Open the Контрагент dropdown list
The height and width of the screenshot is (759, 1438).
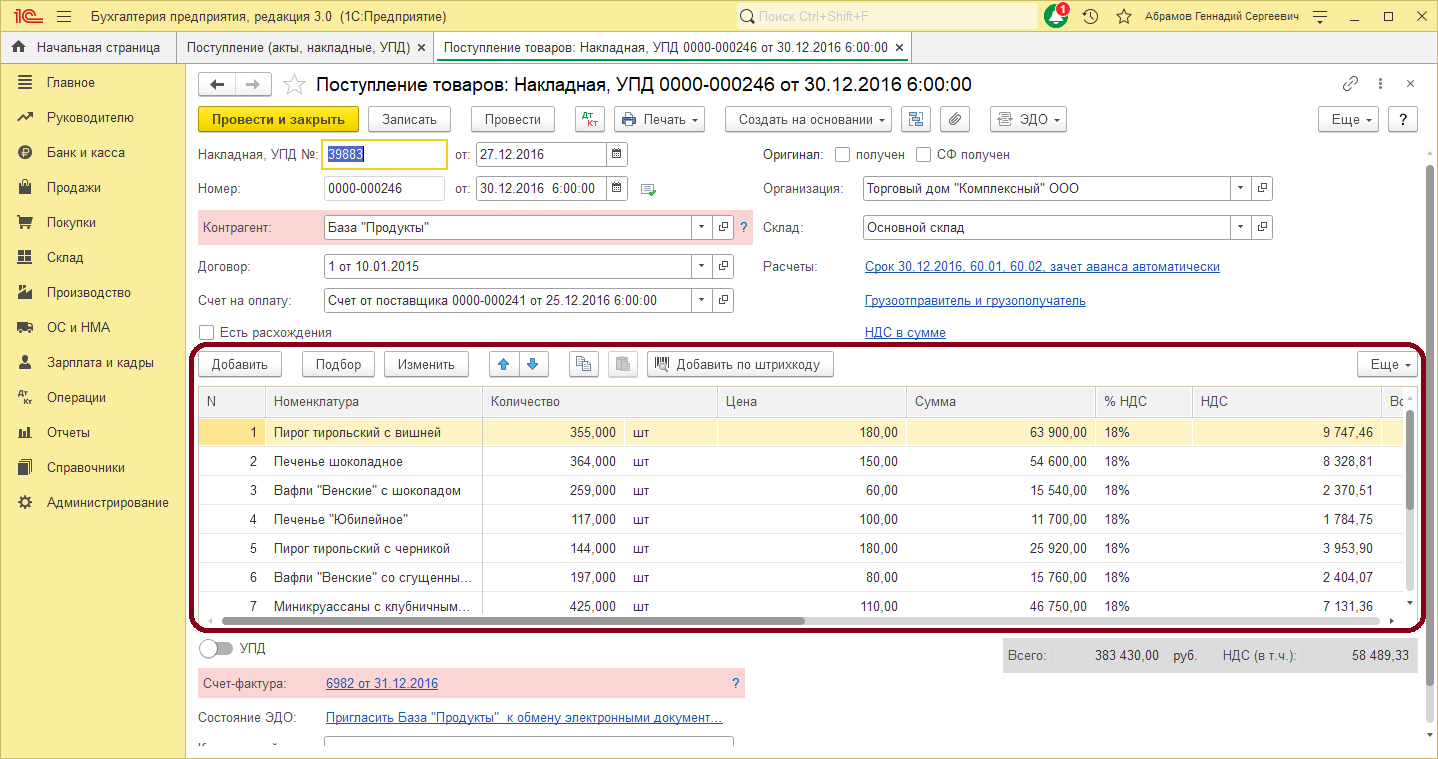700,227
